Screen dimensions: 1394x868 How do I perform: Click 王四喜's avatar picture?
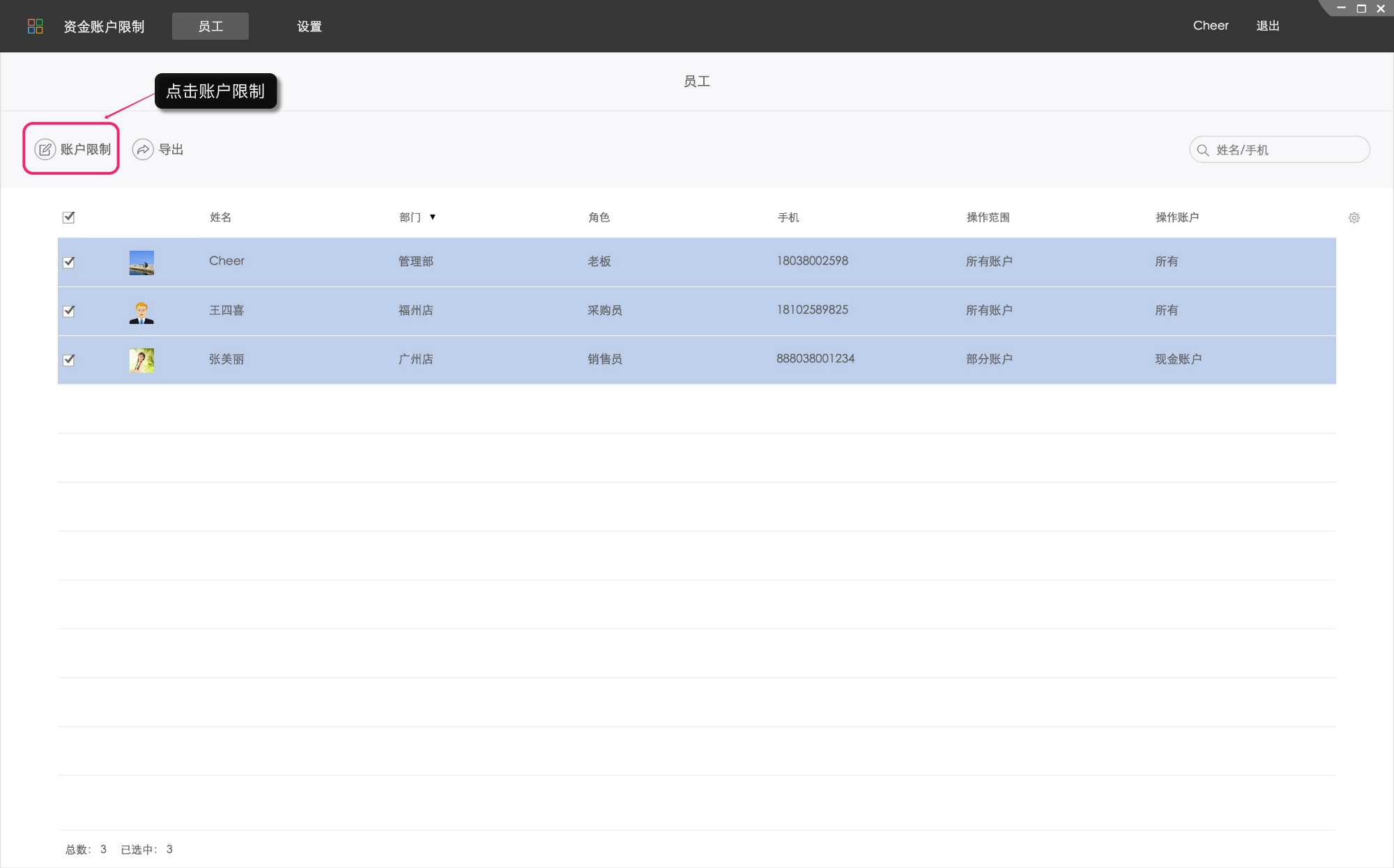tap(141, 312)
